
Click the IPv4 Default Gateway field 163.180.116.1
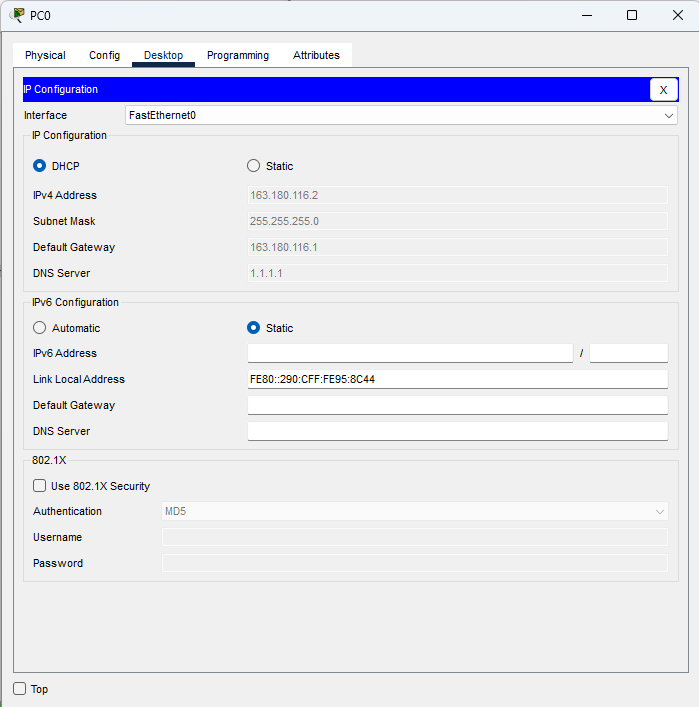(457, 247)
